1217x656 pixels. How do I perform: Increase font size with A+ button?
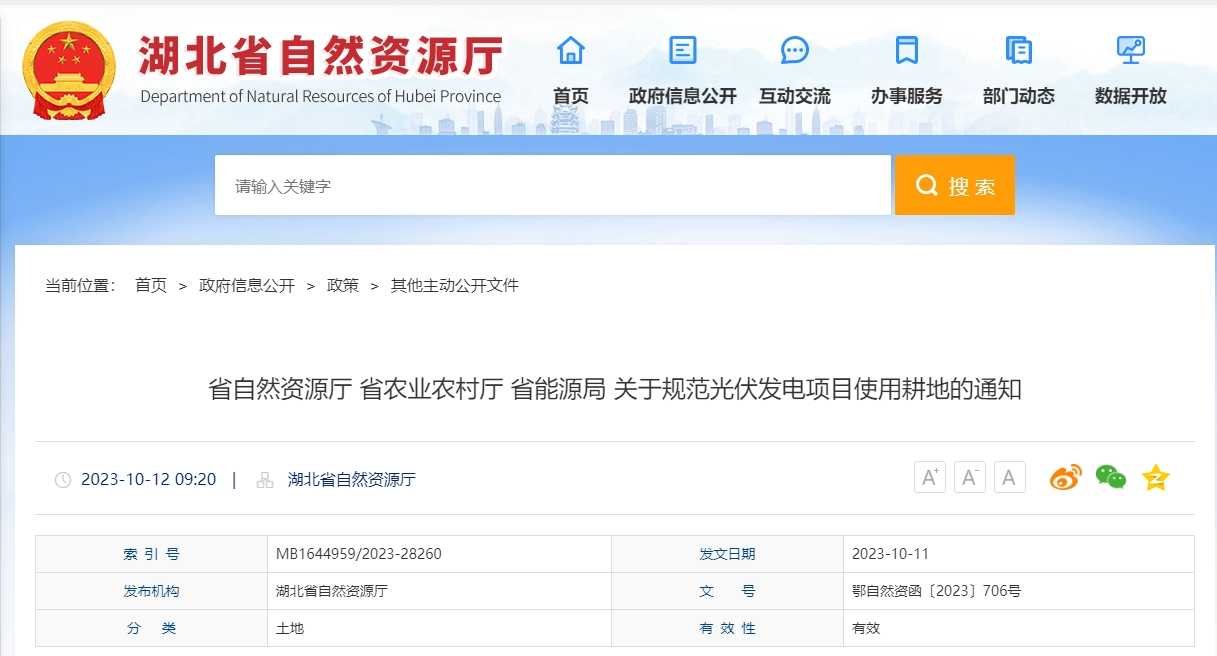930,478
